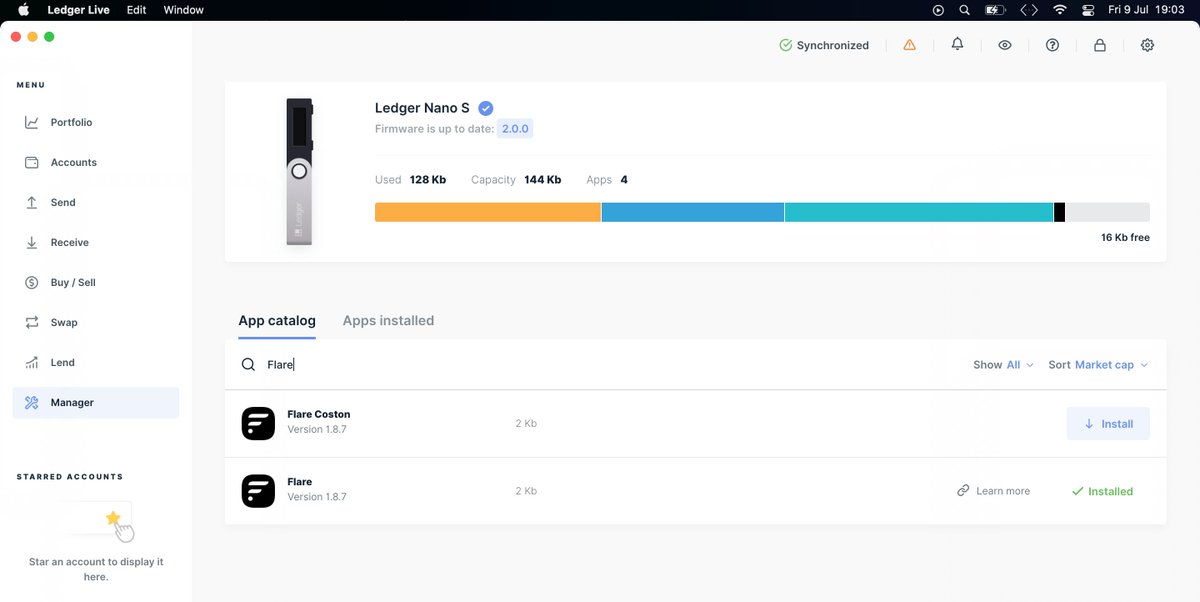
Task: Click the teal storage bar segment
Action: click(x=919, y=212)
